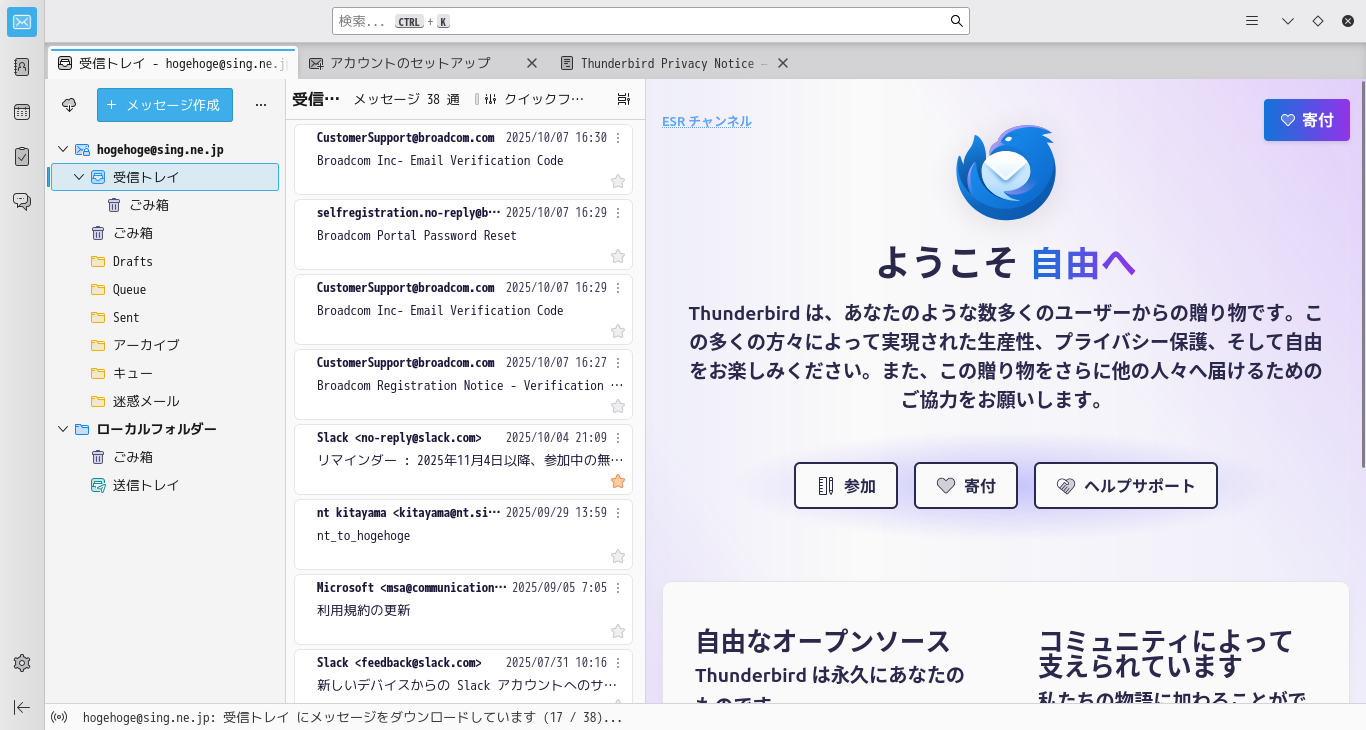Image resolution: width=1366 pixels, height=730 pixels.
Task: Select the 受信トレイ folder in tree
Action: tap(164, 177)
